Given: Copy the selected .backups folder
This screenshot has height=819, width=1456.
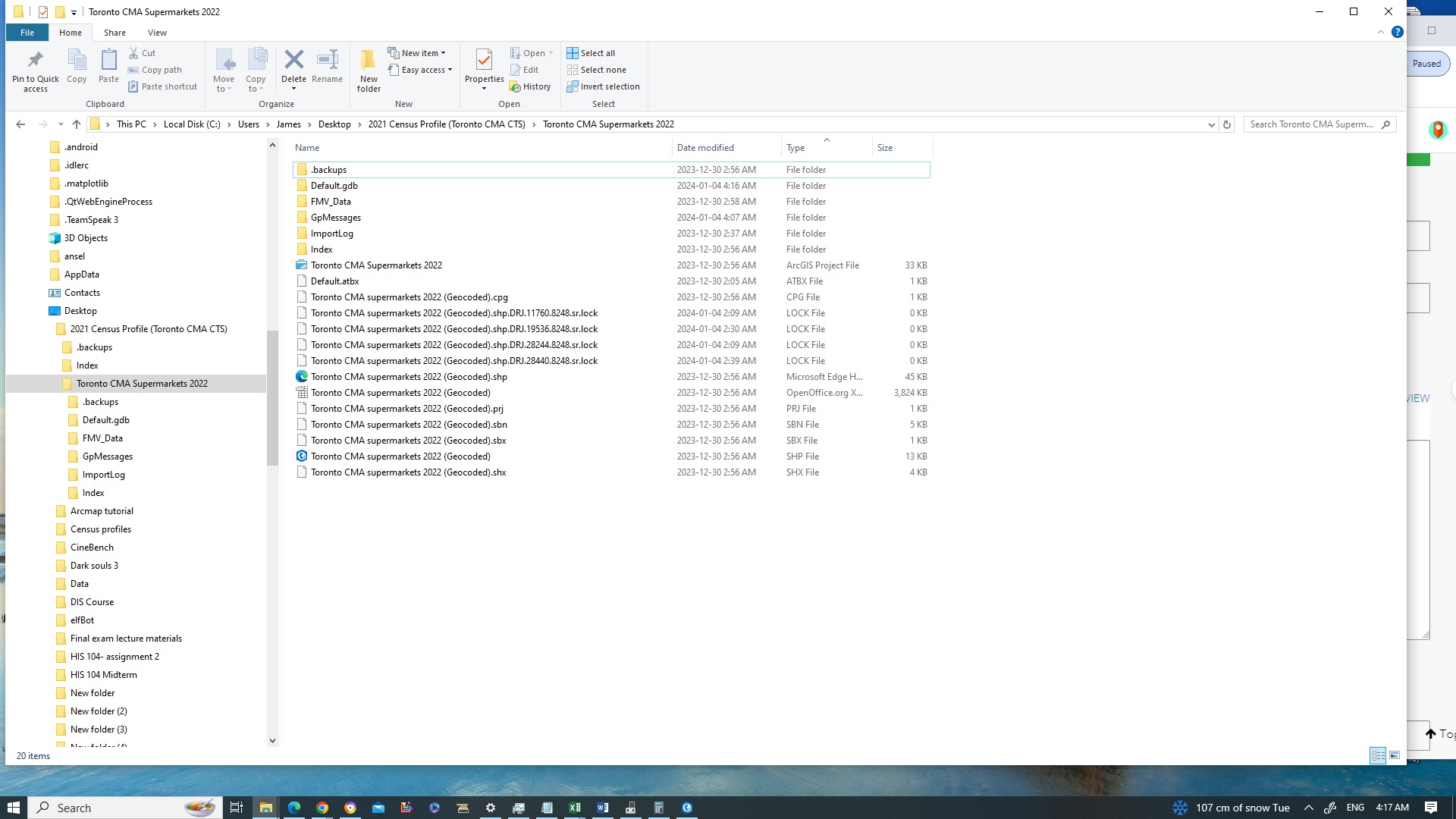Looking at the screenshot, I should click(x=77, y=67).
